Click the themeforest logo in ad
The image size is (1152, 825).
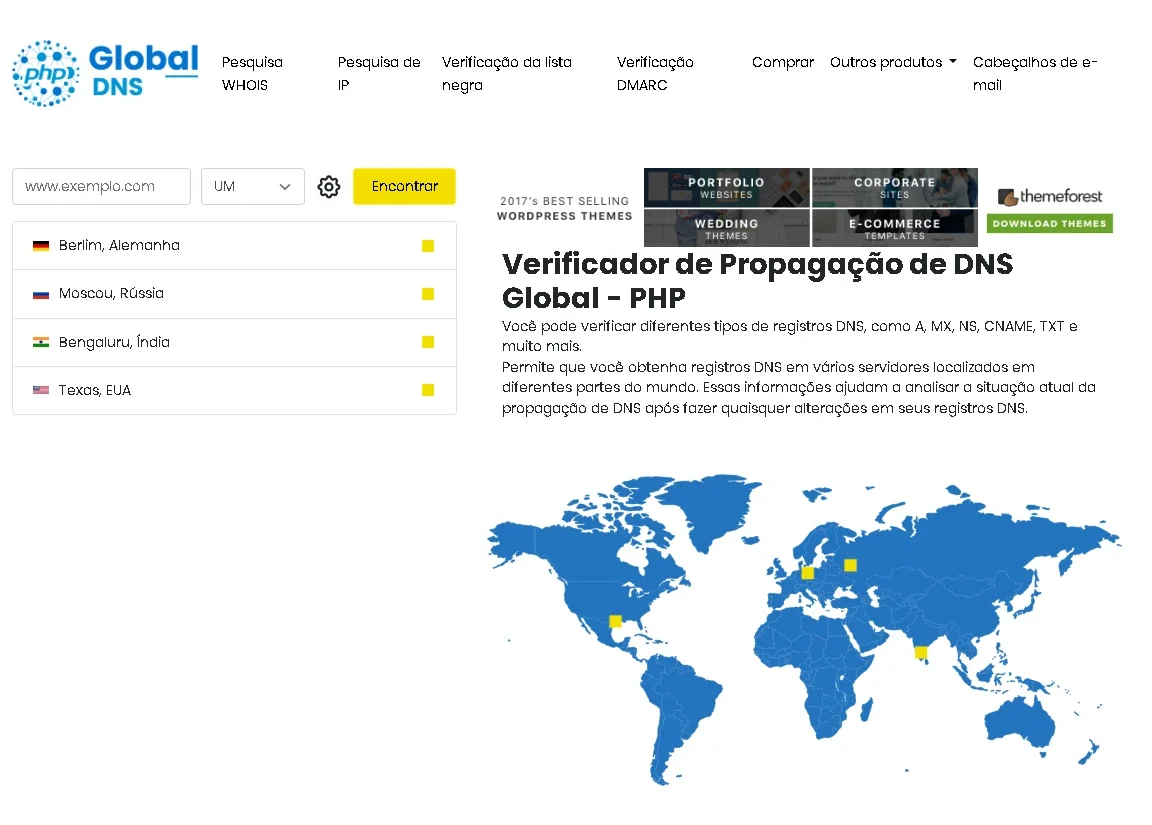(1049, 196)
